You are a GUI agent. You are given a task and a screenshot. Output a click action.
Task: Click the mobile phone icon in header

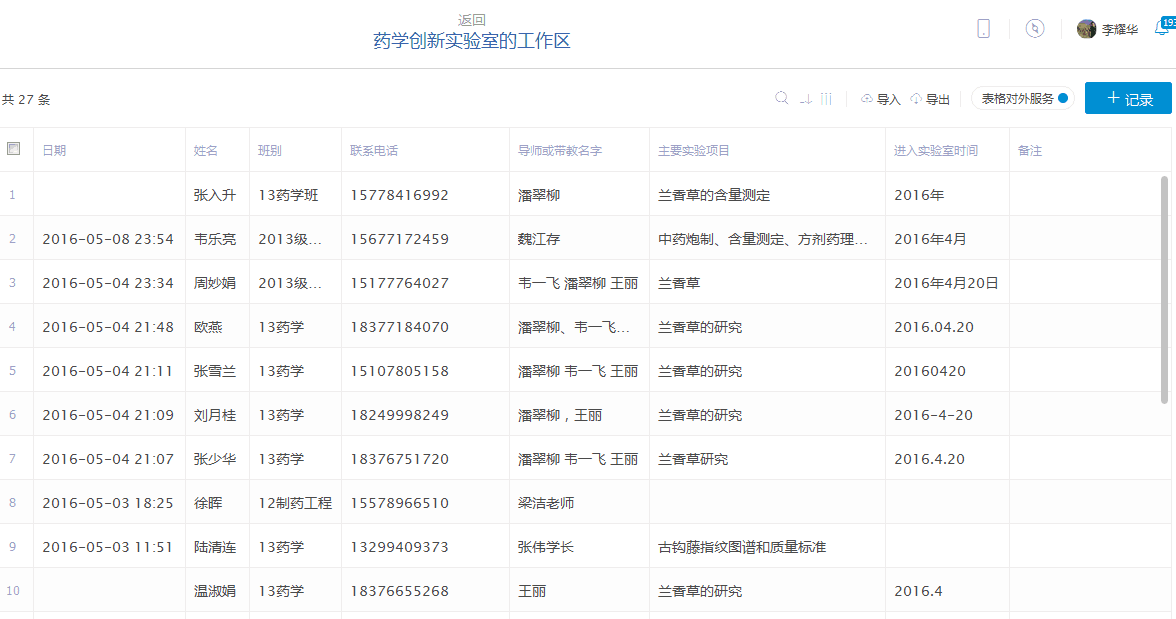point(984,29)
